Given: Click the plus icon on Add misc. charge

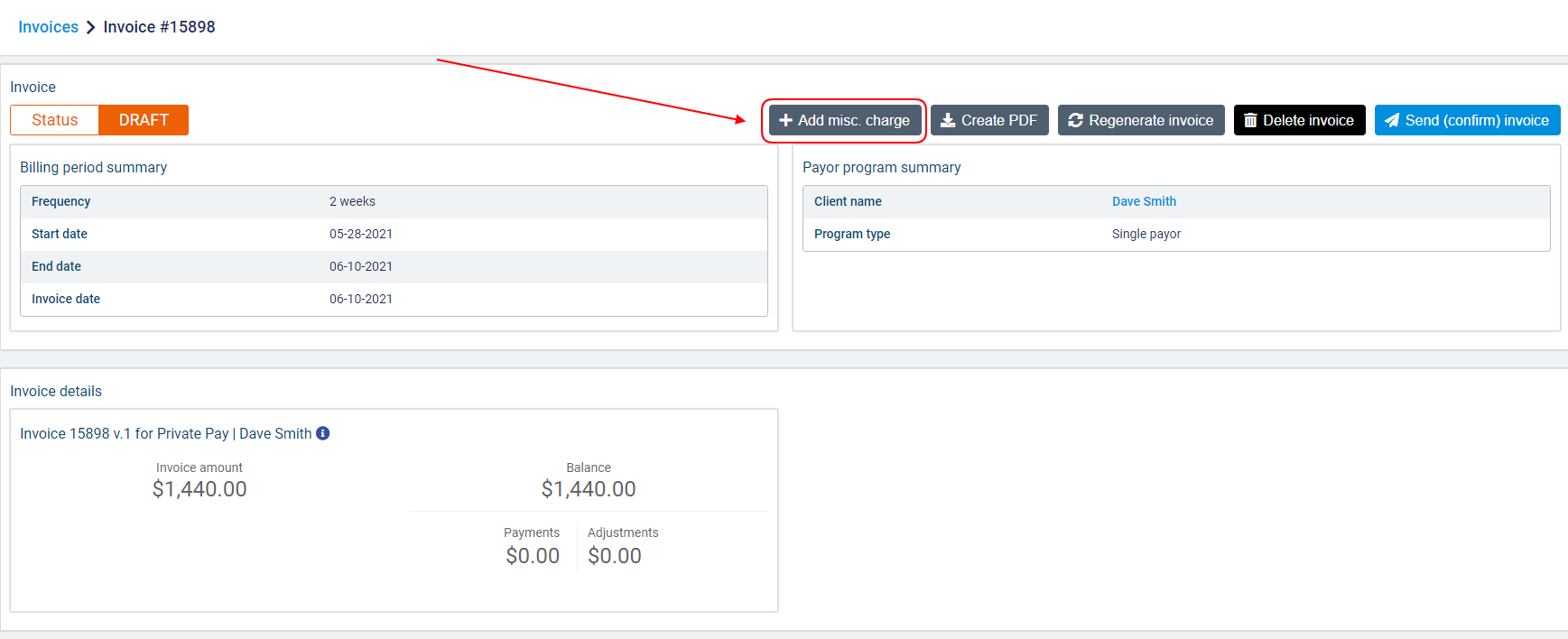Looking at the screenshot, I should click(x=785, y=120).
